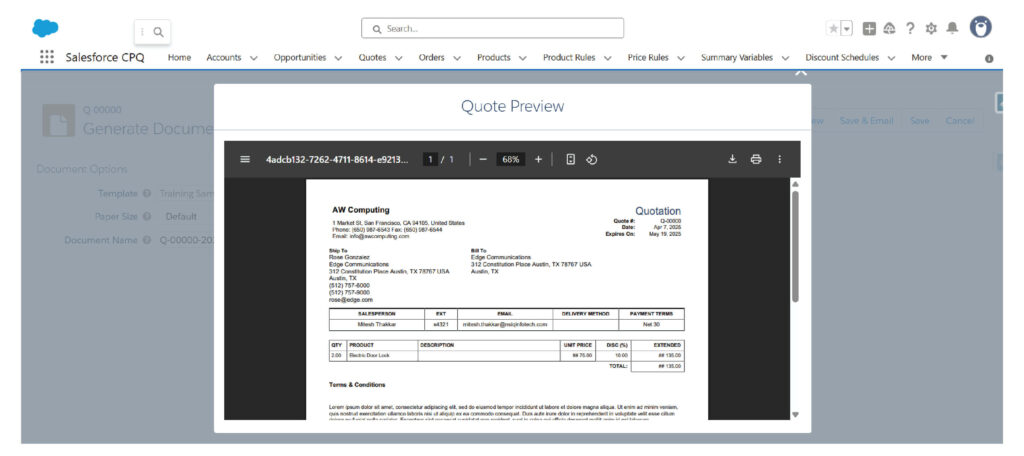
Task: Expand the Opportunities tab chevron
Action: point(338,58)
